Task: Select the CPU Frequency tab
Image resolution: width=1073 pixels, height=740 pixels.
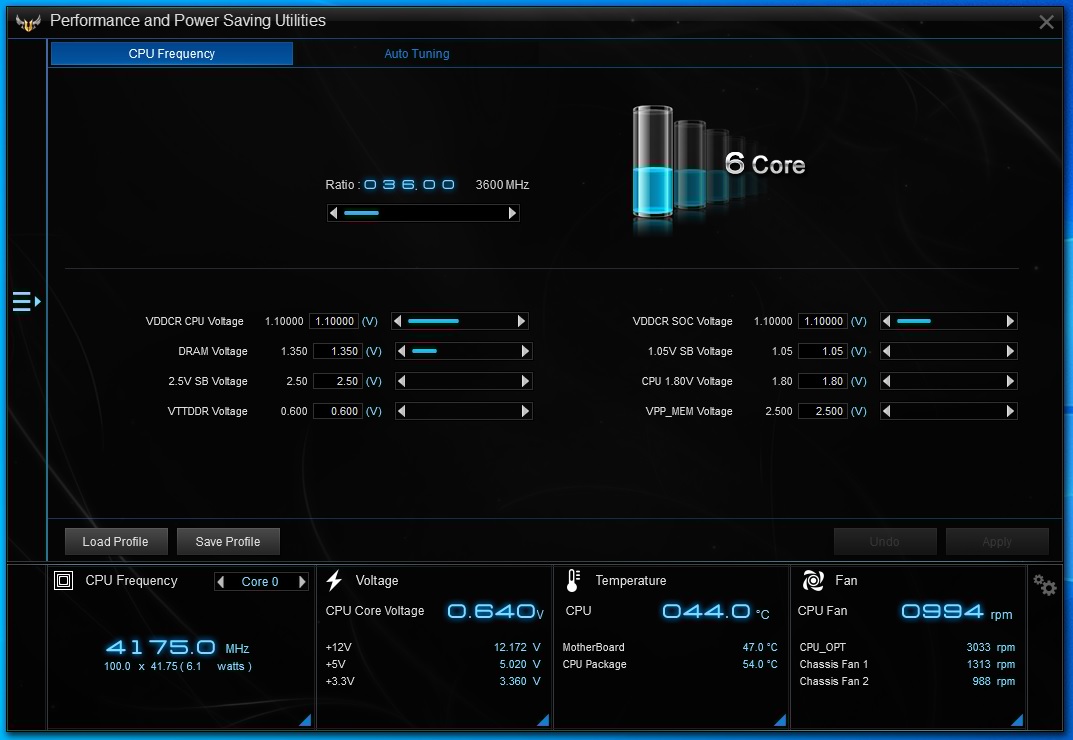Action: (171, 54)
